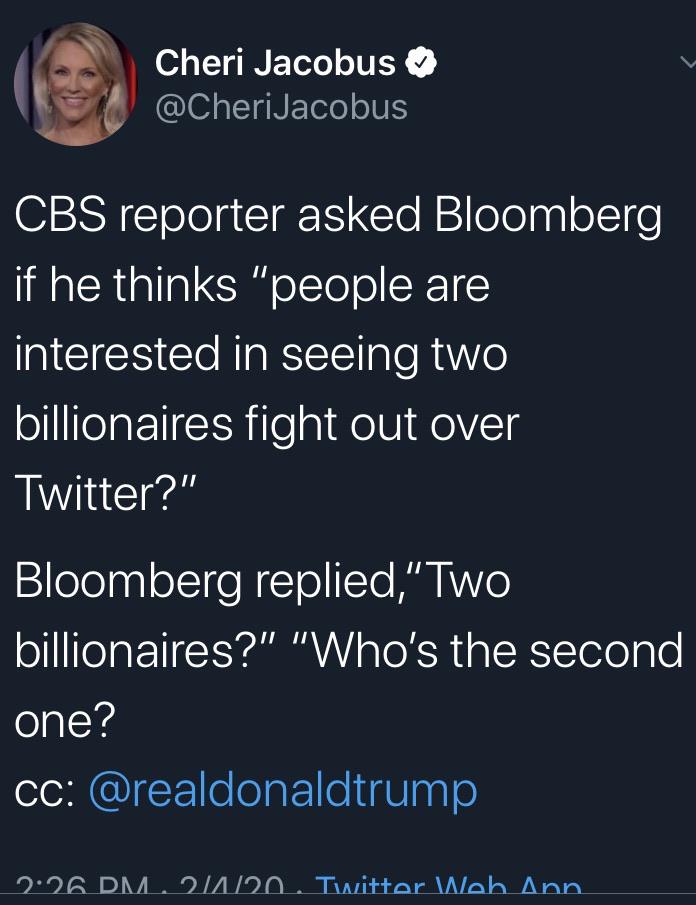Click the "cc:" text before the mention

pos(43,790)
